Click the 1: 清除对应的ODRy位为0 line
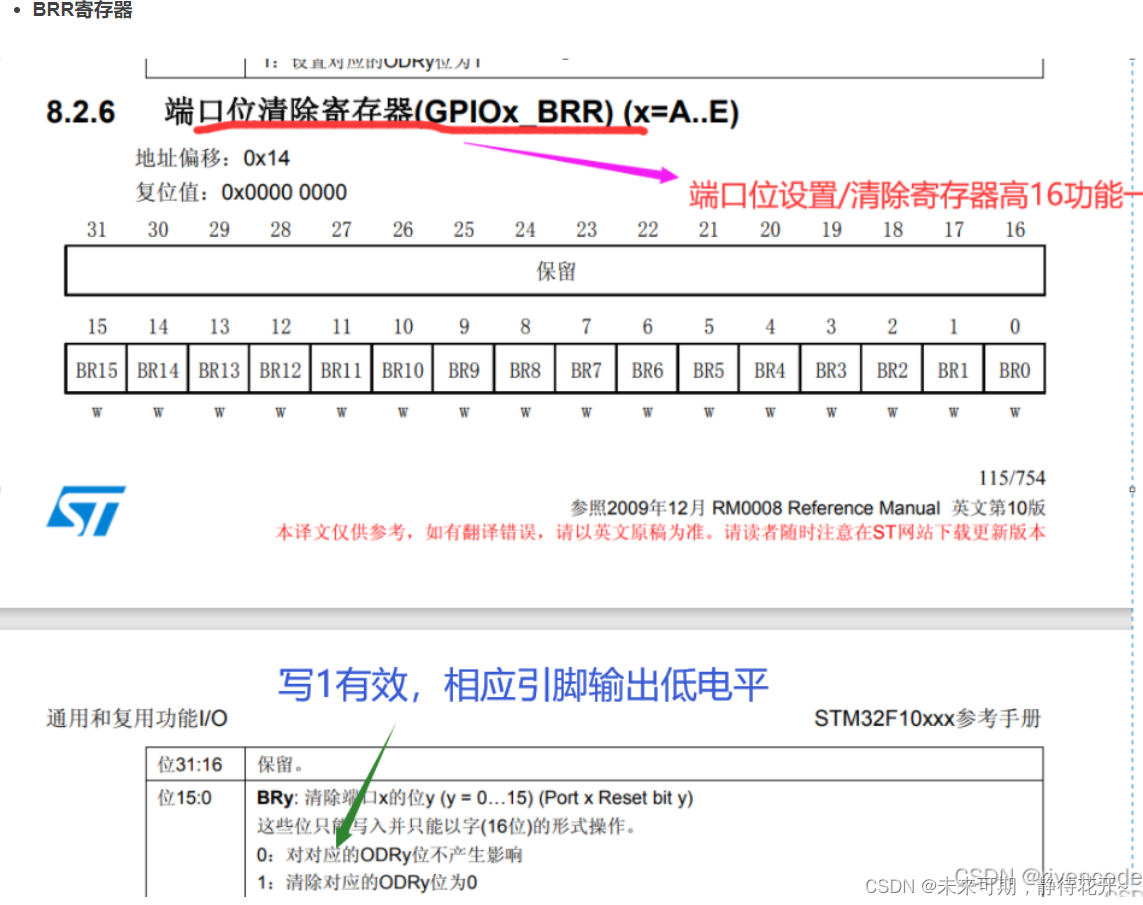 pyautogui.click(x=367, y=882)
